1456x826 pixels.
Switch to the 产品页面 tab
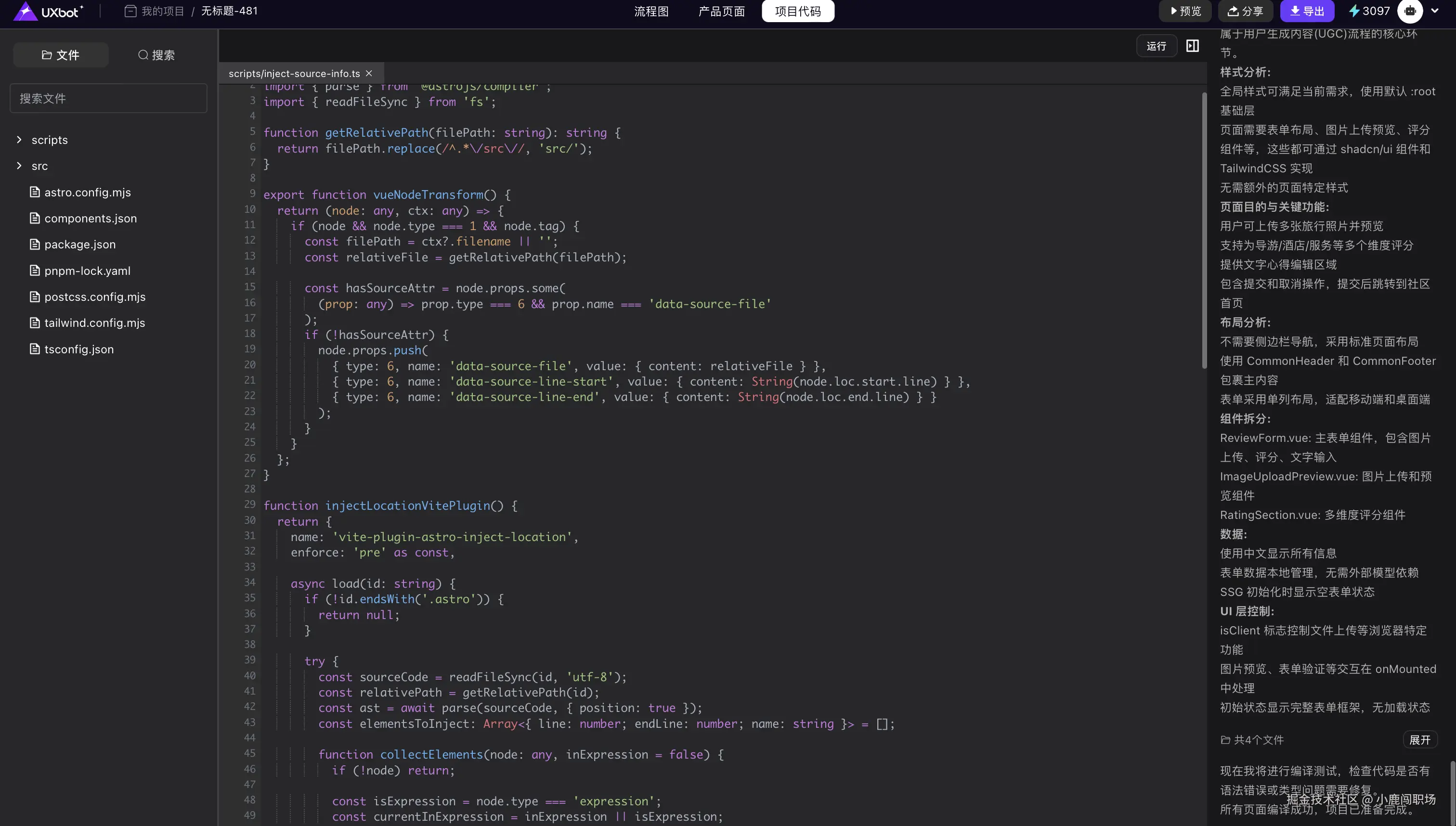721,12
